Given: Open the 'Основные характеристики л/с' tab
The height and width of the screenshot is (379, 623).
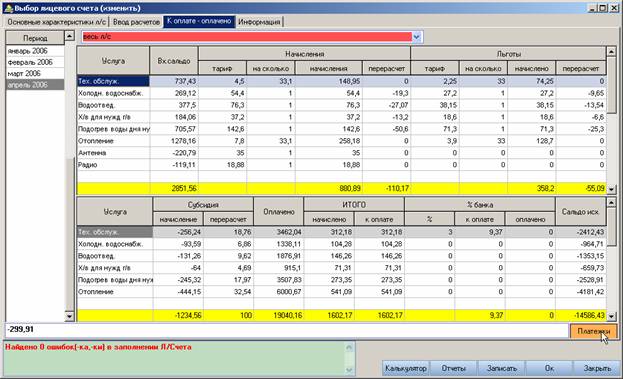Looking at the screenshot, I should (x=57, y=22).
